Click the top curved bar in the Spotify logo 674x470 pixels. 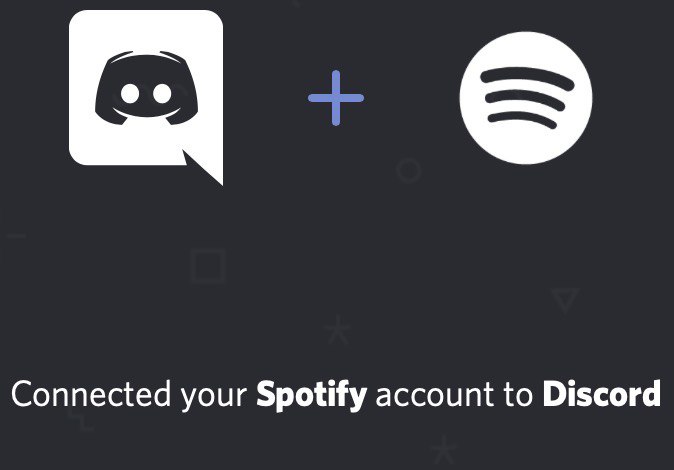(x=527, y=78)
